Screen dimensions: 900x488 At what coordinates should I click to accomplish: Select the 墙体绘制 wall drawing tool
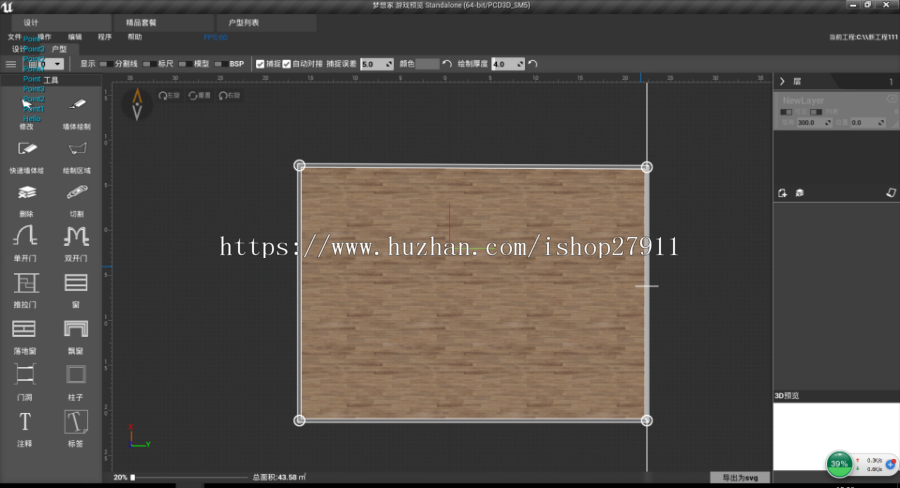click(x=76, y=106)
